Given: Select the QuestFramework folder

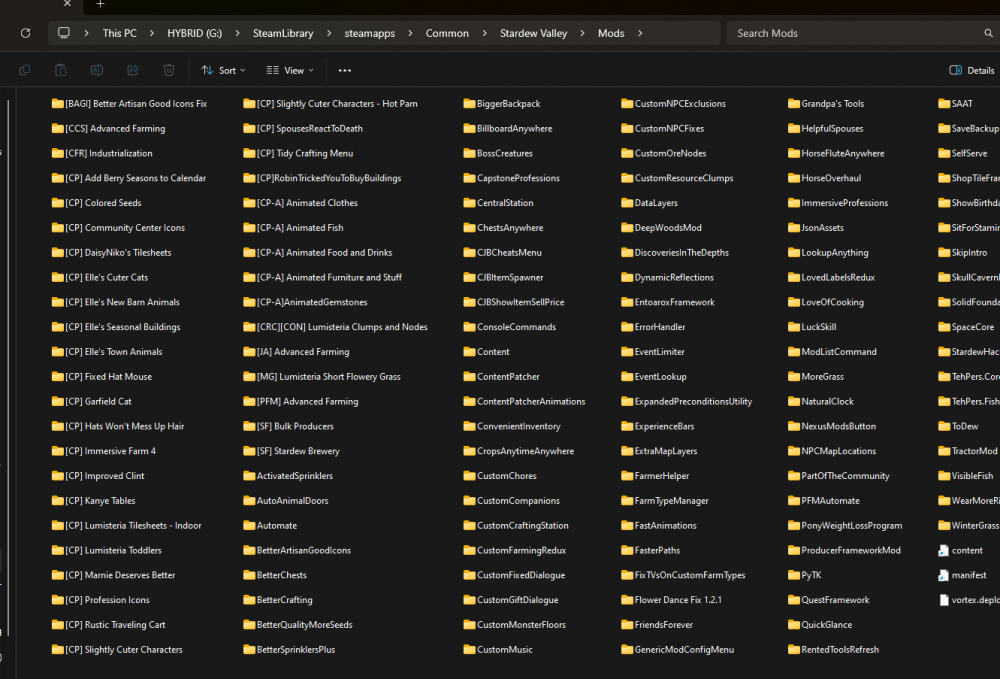Looking at the screenshot, I should (x=828, y=600).
